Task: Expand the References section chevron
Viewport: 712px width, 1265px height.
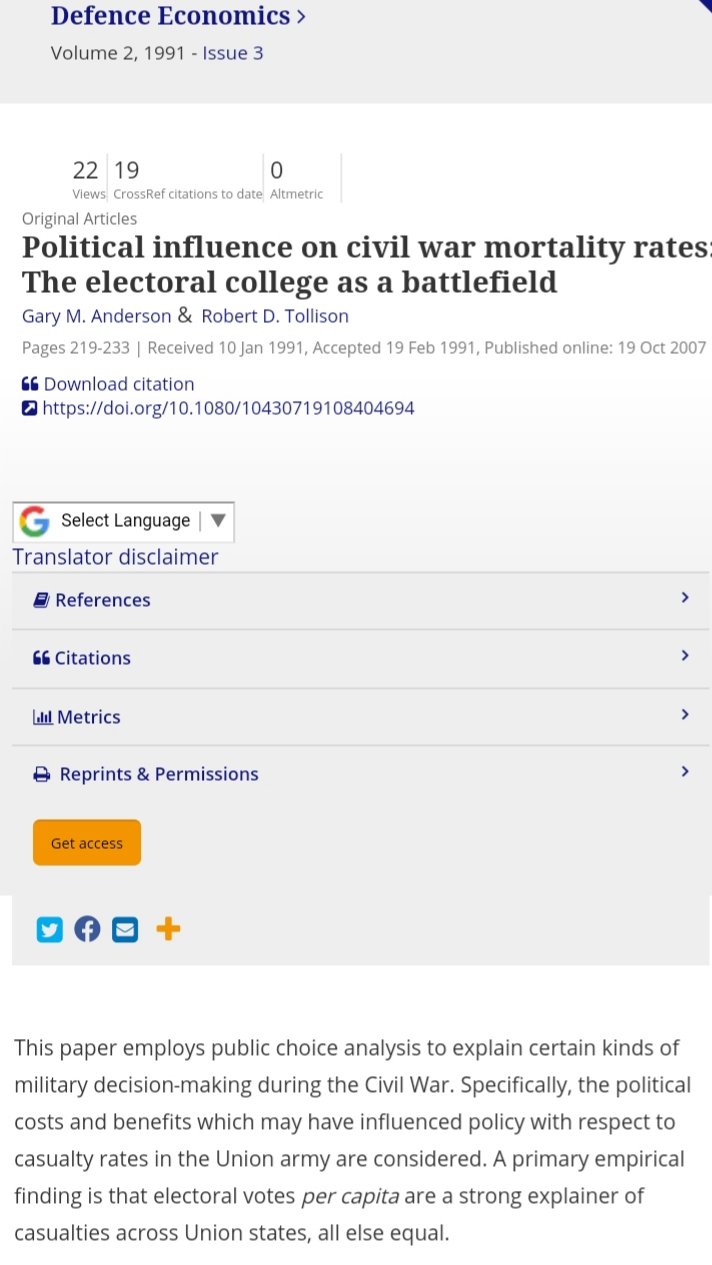Action: point(685,597)
